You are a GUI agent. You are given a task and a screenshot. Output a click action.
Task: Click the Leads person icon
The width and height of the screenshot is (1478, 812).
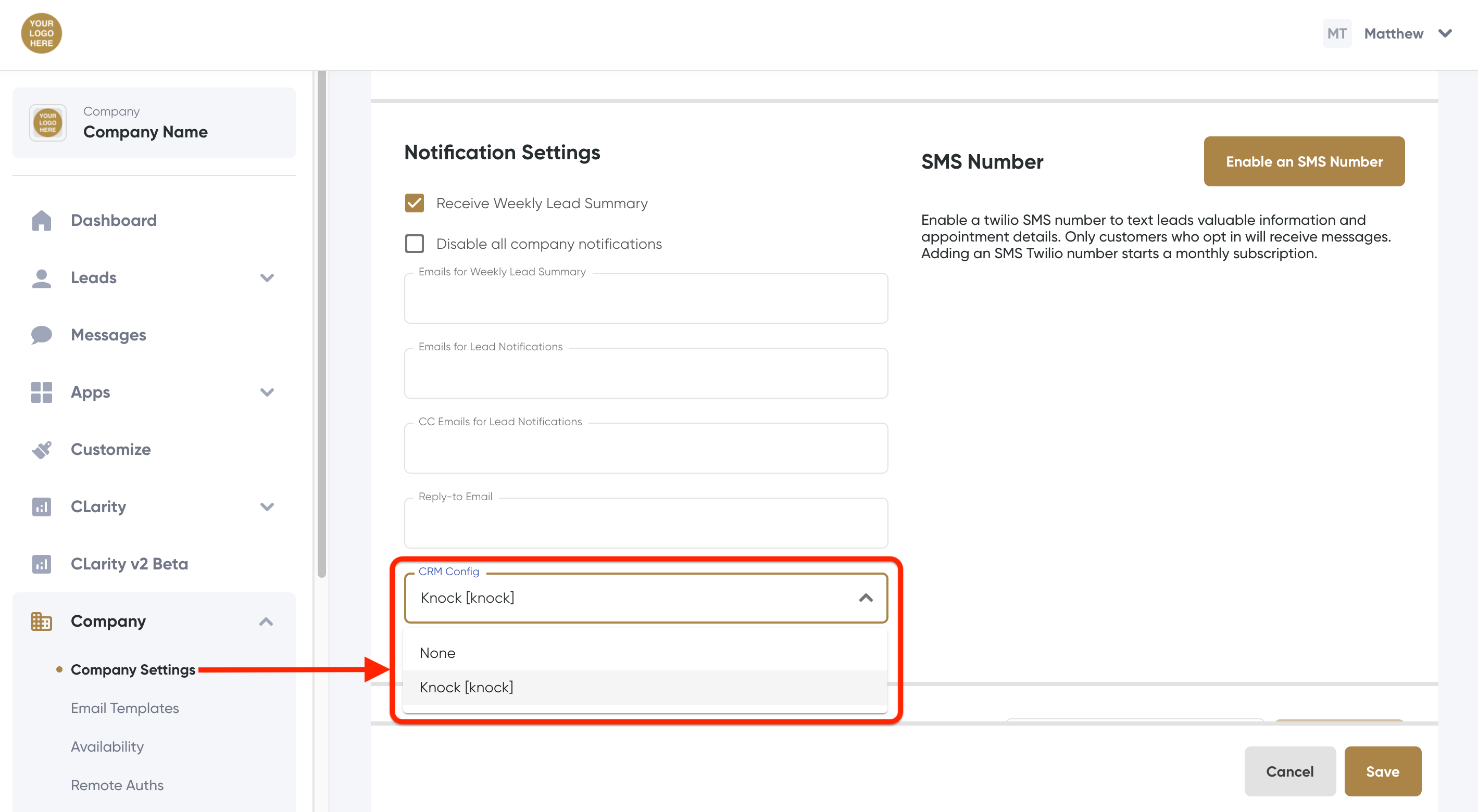pos(41,277)
